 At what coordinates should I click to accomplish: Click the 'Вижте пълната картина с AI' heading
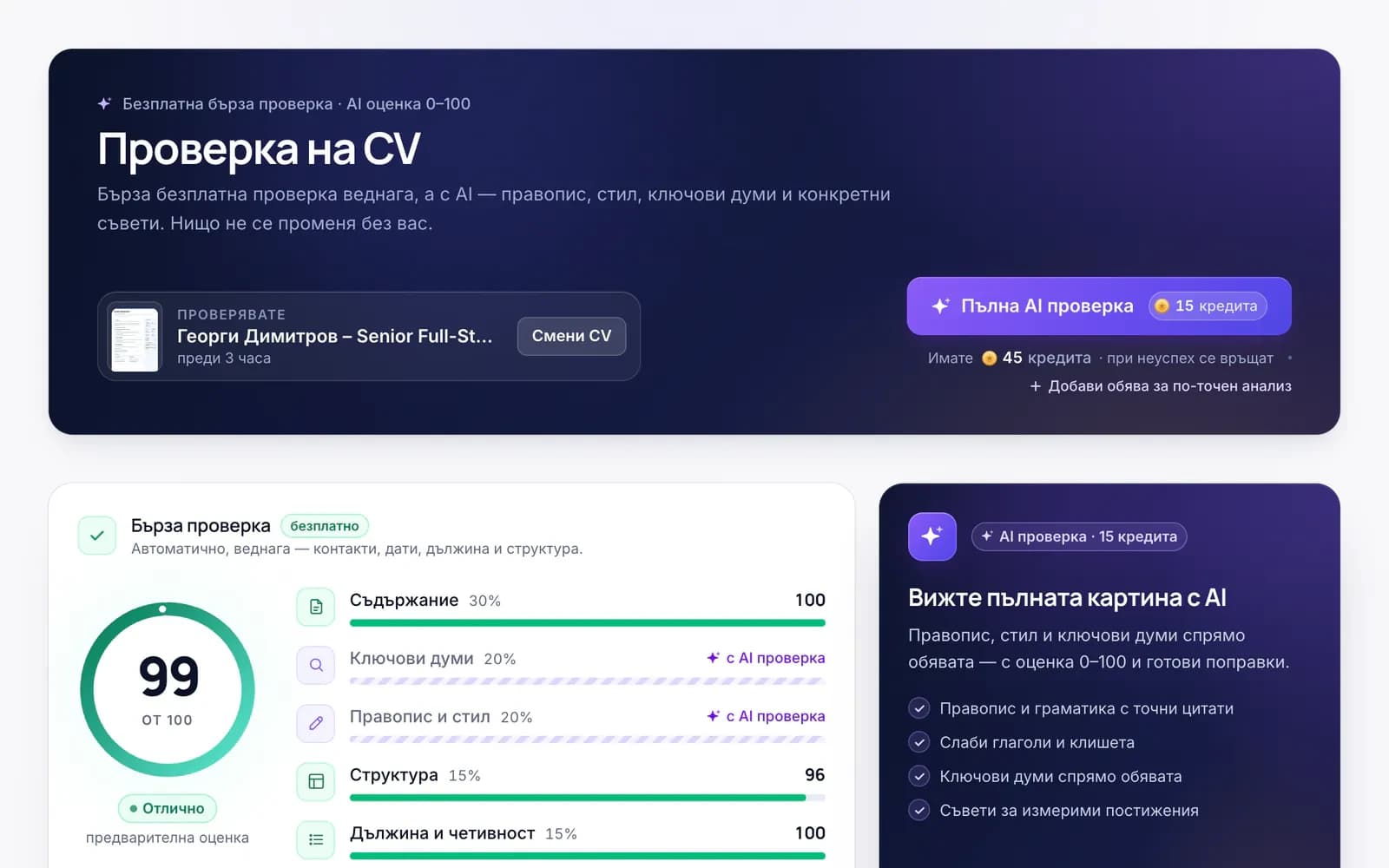(x=1067, y=597)
